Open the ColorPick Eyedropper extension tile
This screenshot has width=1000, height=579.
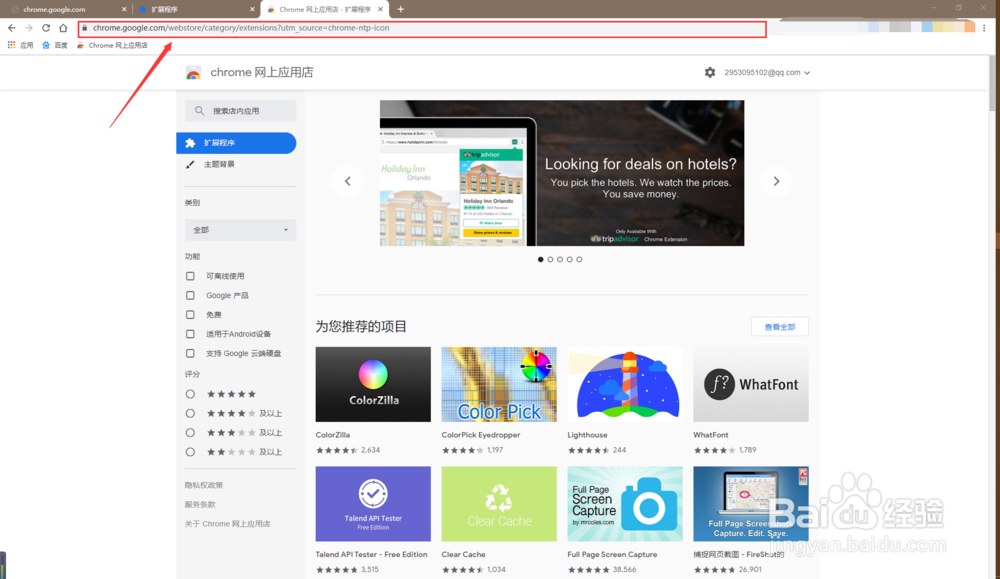click(499, 385)
